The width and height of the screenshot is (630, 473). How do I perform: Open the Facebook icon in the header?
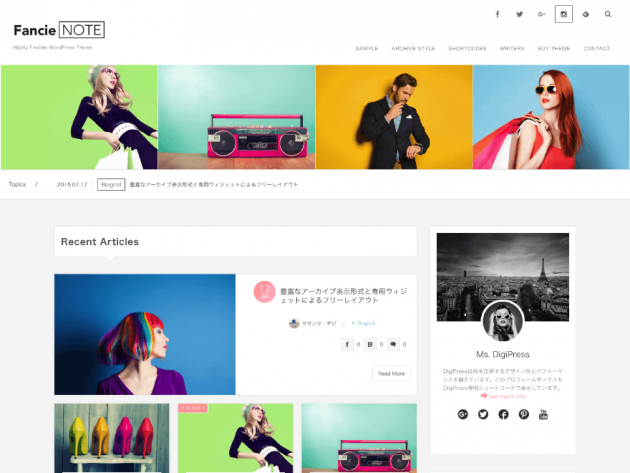(497, 14)
